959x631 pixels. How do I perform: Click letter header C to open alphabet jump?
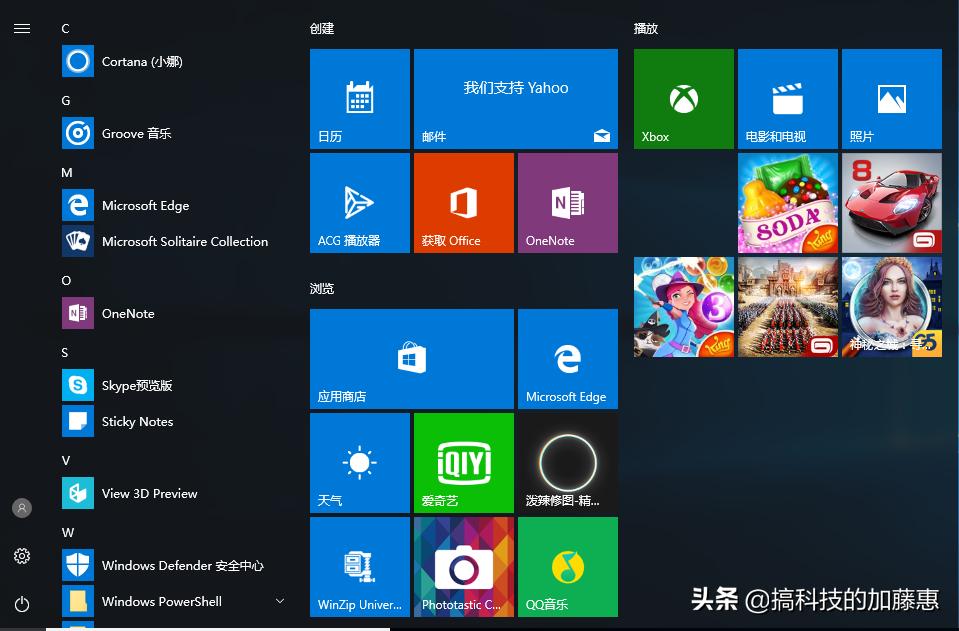(x=64, y=28)
